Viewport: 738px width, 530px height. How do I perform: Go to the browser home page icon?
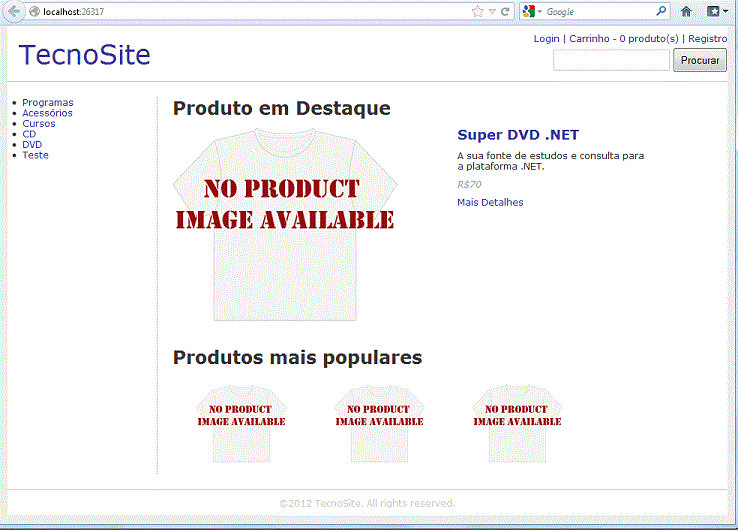pos(686,11)
